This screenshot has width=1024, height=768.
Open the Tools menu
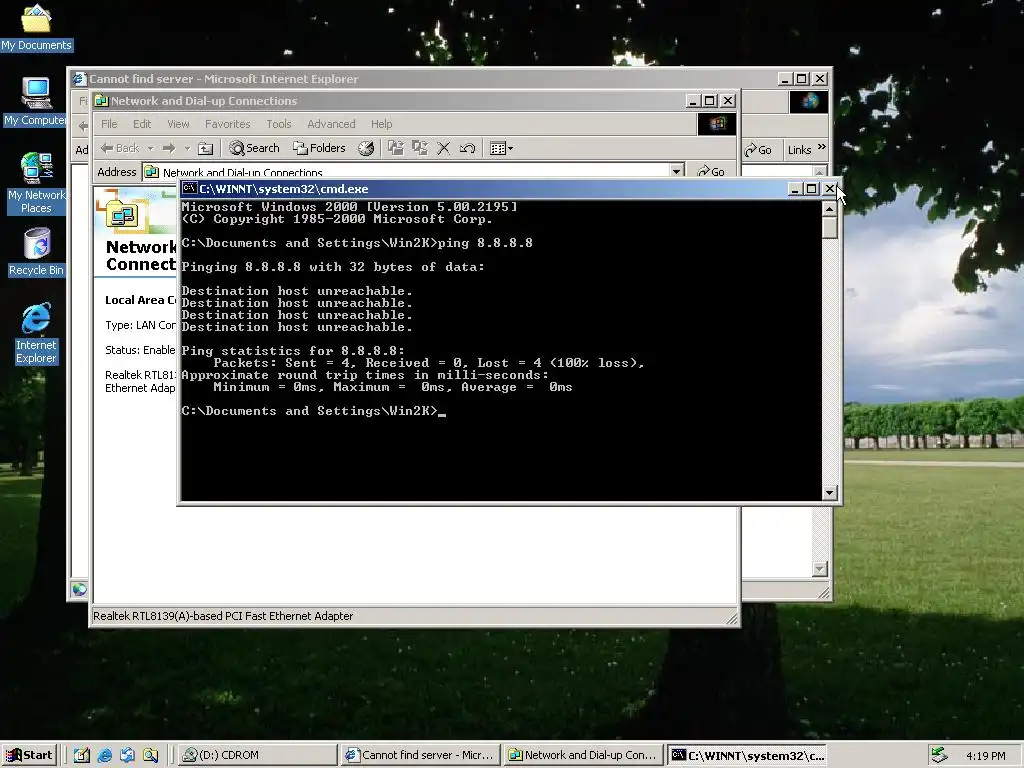click(x=279, y=124)
